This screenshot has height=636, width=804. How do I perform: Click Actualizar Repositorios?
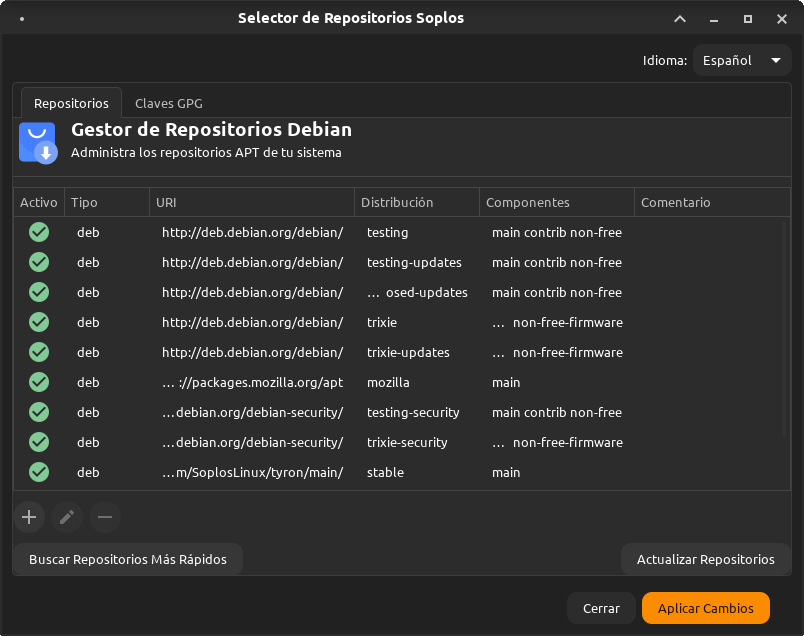pos(706,559)
